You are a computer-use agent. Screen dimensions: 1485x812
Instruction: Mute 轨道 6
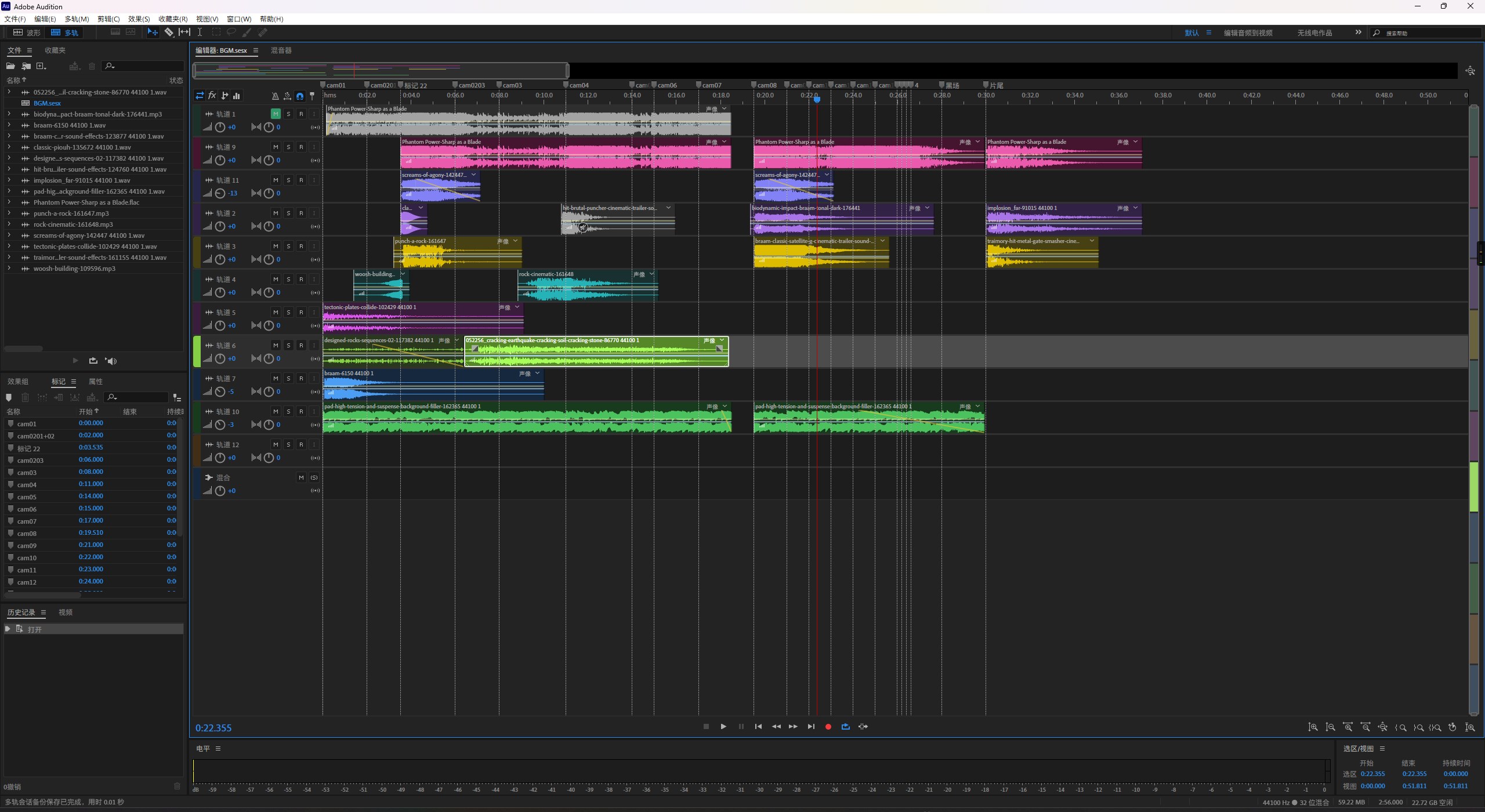[x=276, y=345]
